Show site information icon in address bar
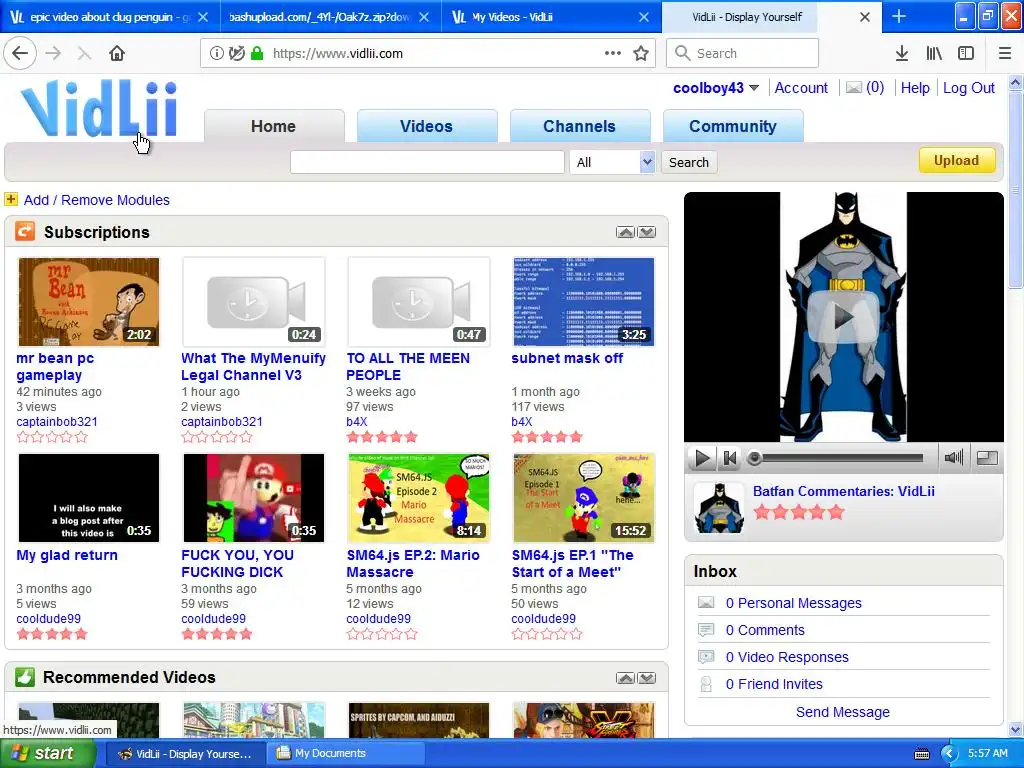 (x=216, y=54)
